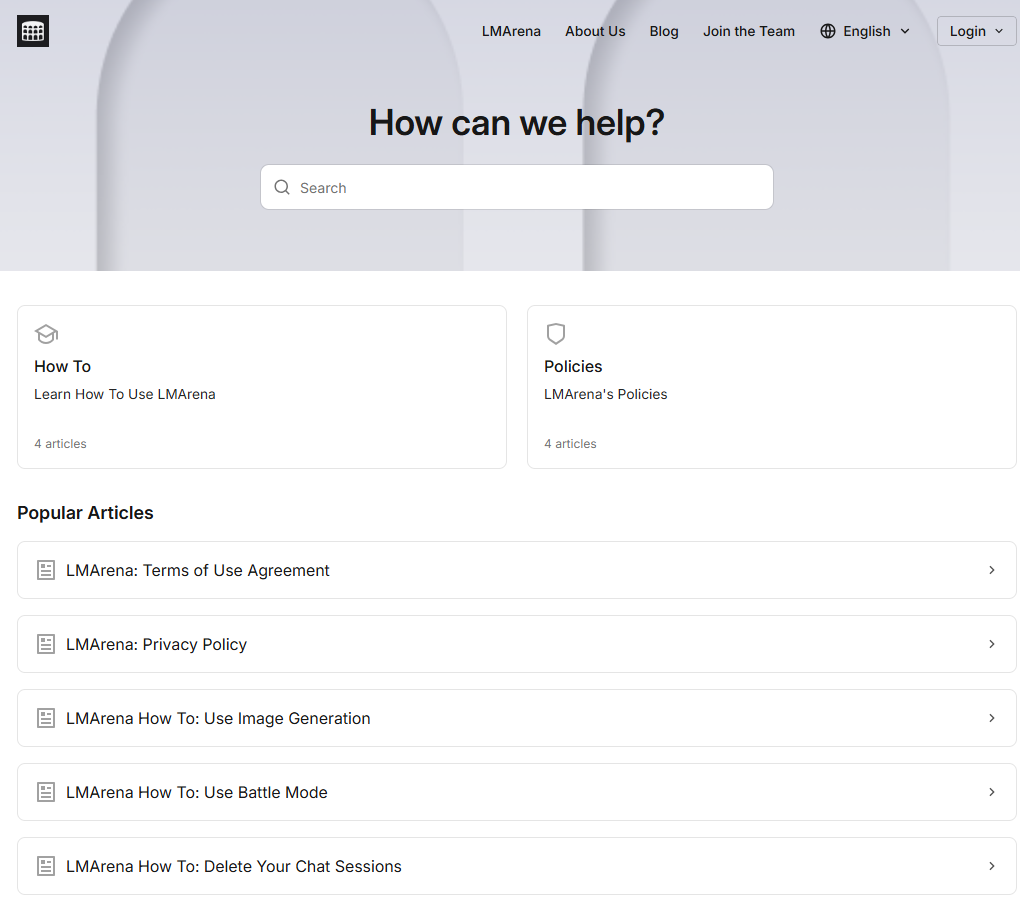Click the shield Policies icon
Screen dimensions: 1020x912
(x=556, y=334)
